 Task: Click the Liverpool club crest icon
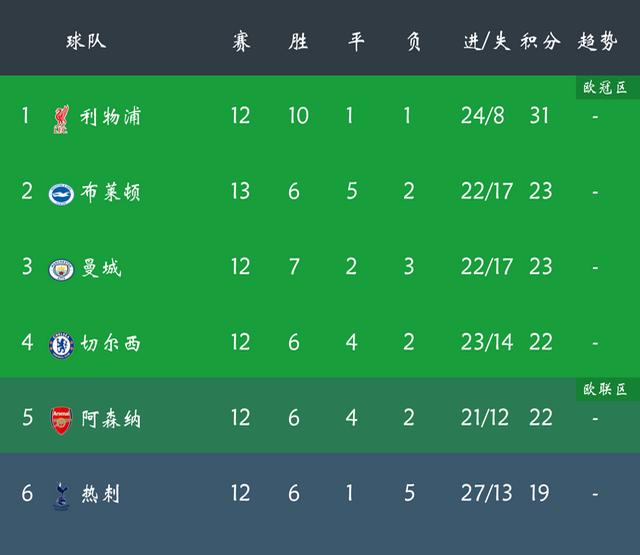(x=61, y=117)
